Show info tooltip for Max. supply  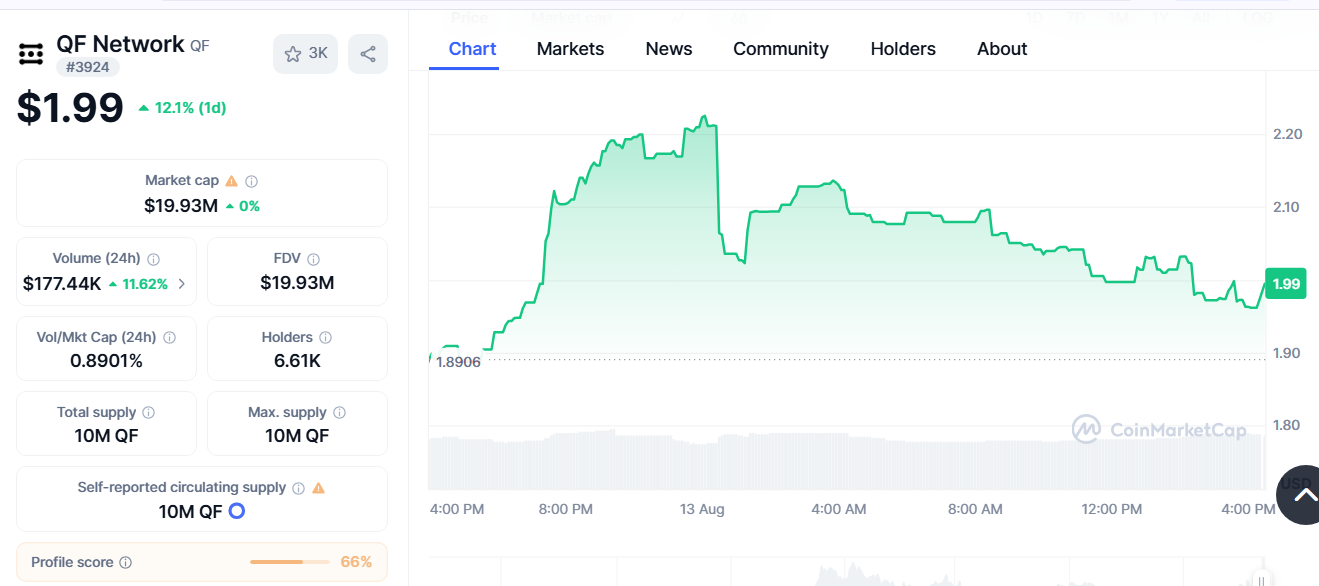tap(340, 413)
